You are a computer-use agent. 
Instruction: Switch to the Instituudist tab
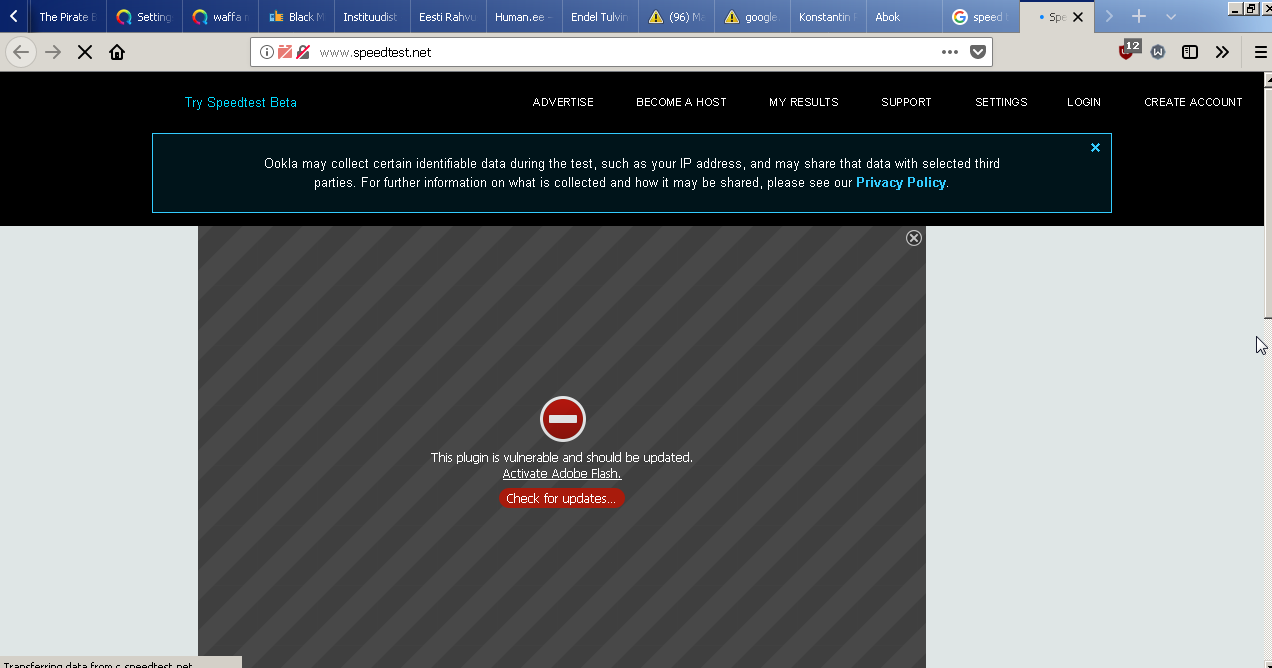click(372, 17)
